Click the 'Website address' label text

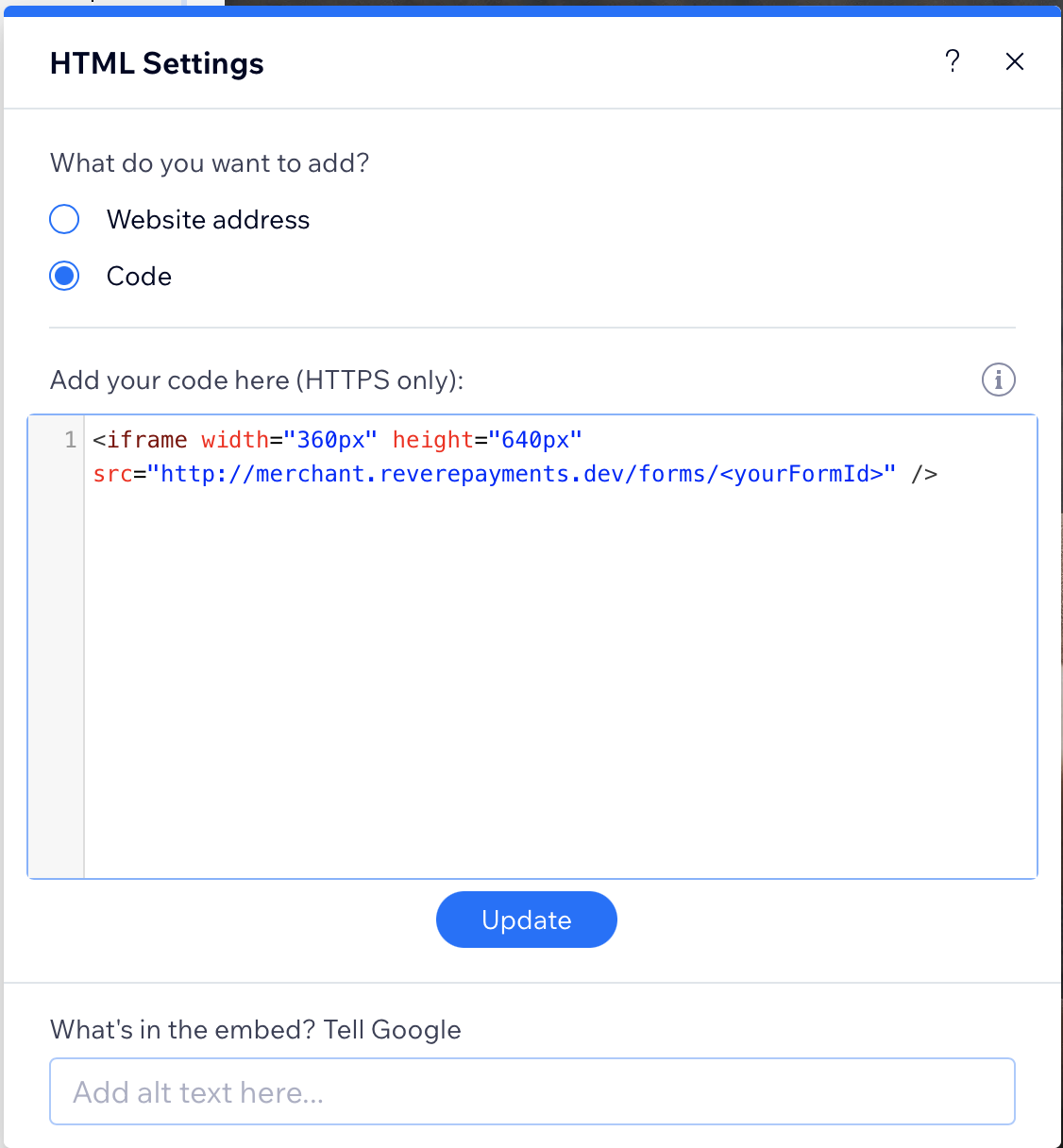(x=208, y=219)
